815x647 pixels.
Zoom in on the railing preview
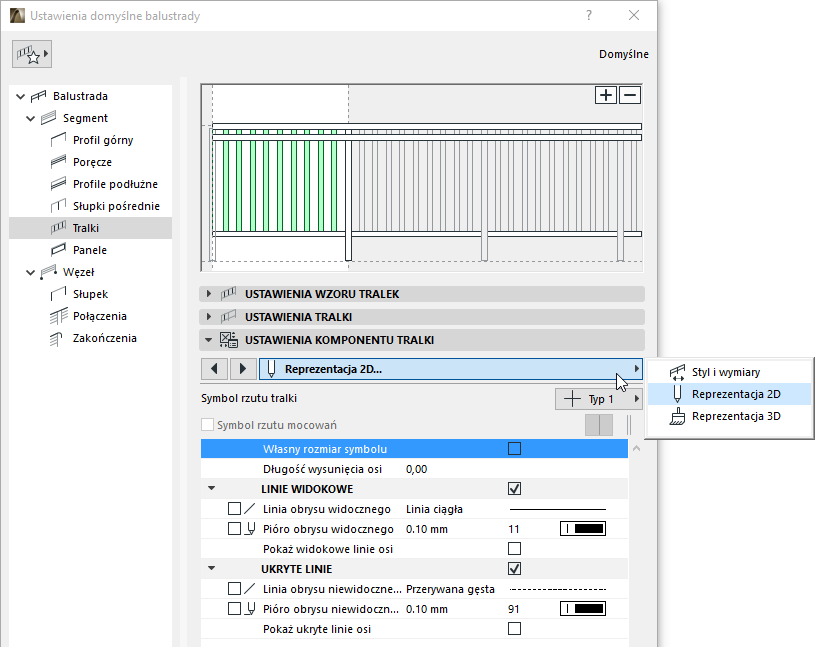(x=606, y=95)
